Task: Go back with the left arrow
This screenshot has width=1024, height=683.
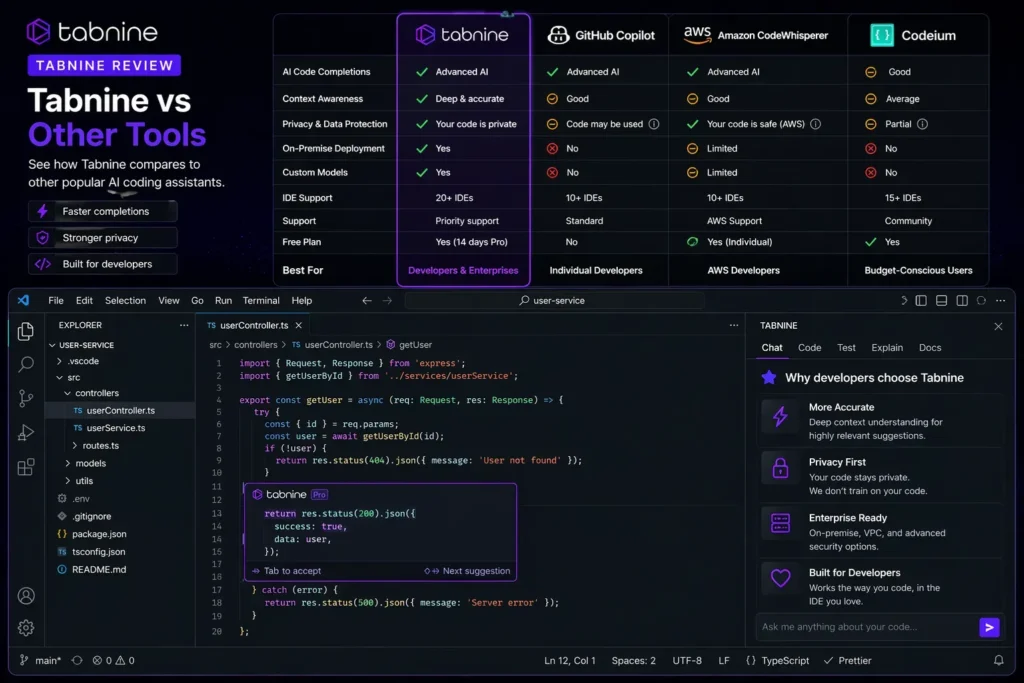Action: (367, 300)
